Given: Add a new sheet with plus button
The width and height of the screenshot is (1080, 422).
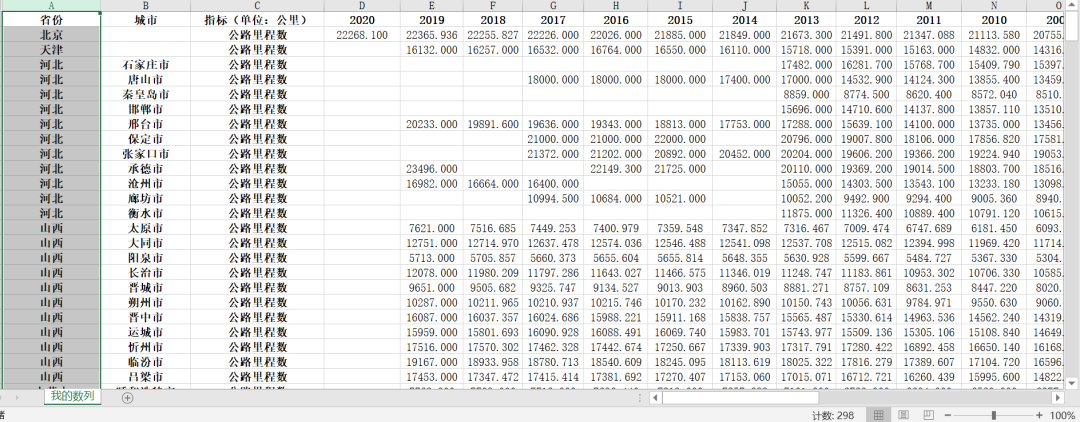Looking at the screenshot, I should [x=127, y=397].
